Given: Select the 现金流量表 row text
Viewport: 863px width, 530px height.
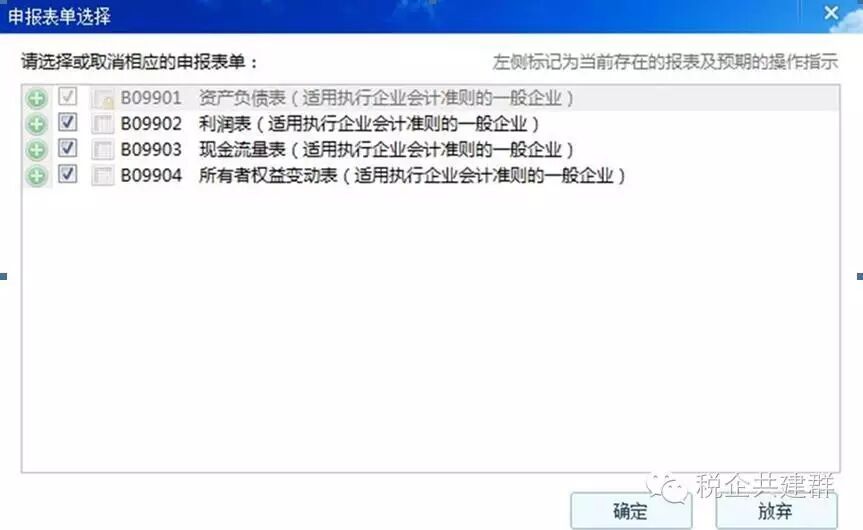Looking at the screenshot, I should (x=347, y=150).
